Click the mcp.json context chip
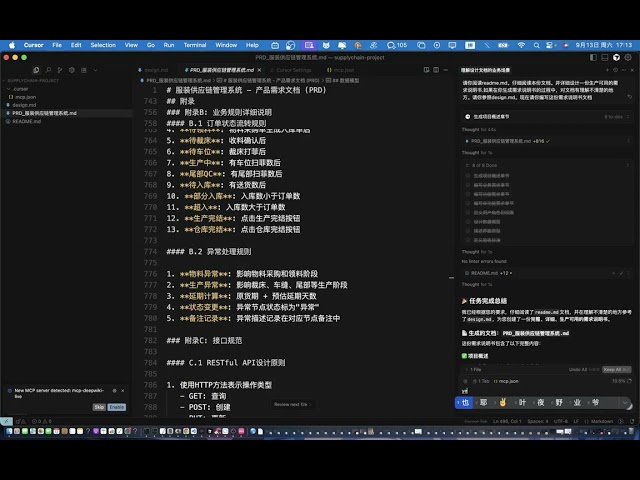The height and width of the screenshot is (480, 640). click(x=506, y=381)
